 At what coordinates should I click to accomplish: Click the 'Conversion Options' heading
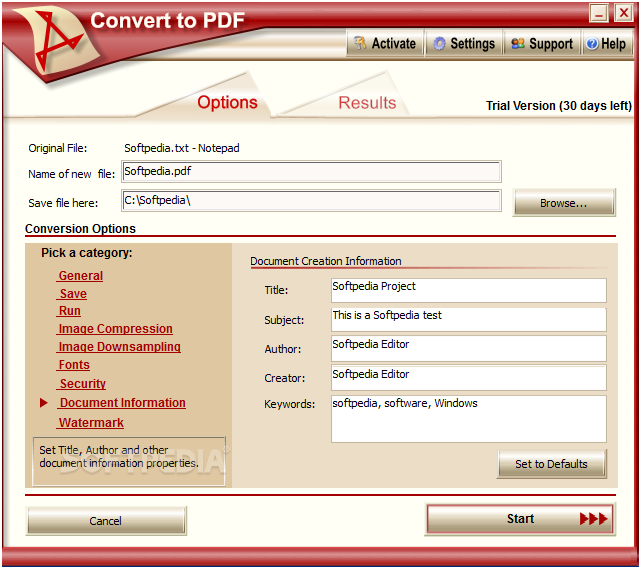point(80,229)
